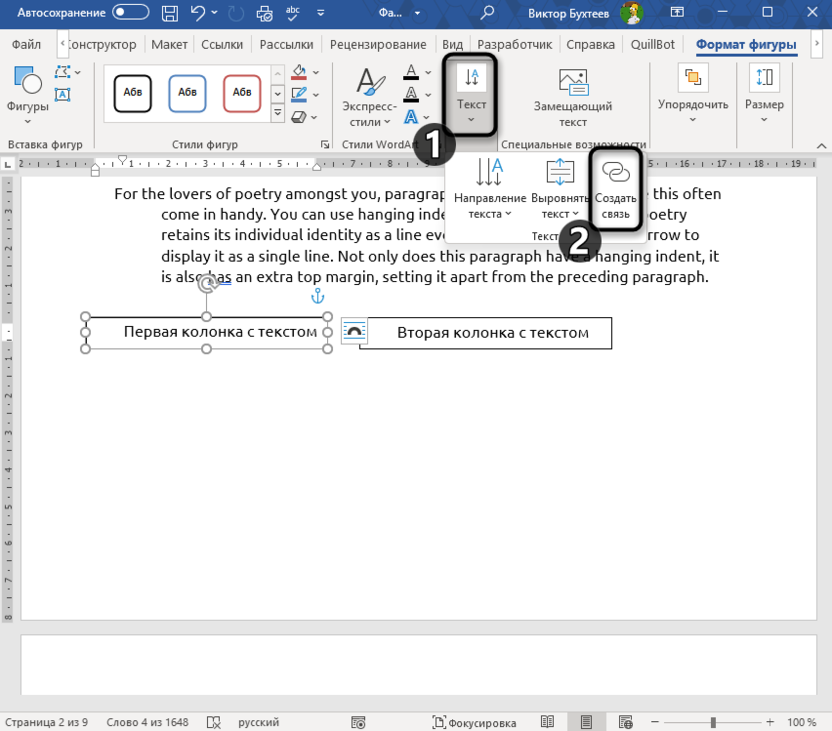The width and height of the screenshot is (832, 731).
Task: Click the zoom slider handle
Action: (x=713, y=722)
